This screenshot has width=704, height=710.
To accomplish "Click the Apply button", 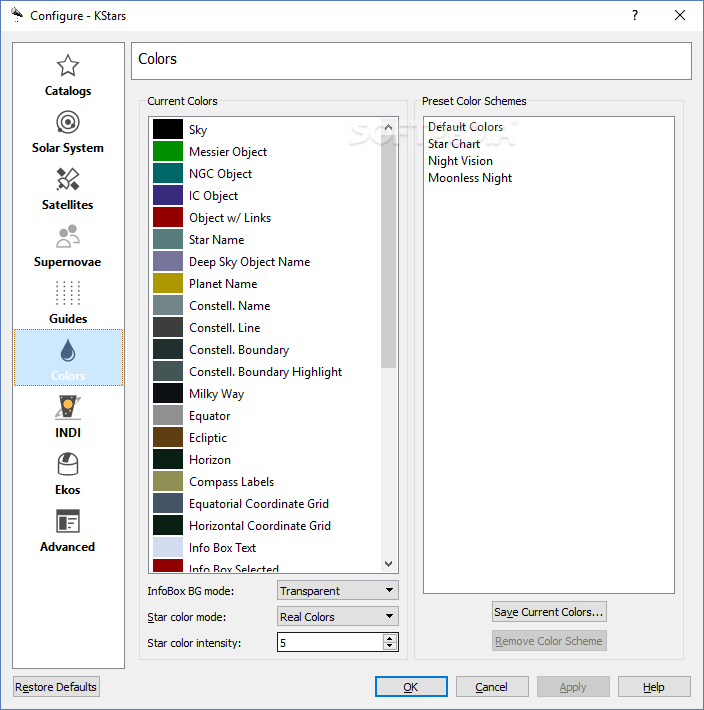I will [x=573, y=687].
